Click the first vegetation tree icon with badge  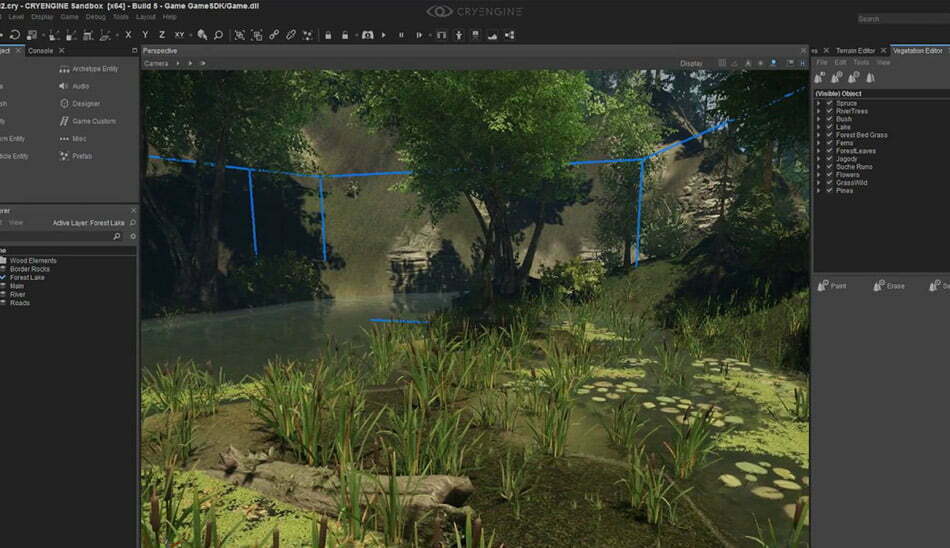tap(820, 78)
